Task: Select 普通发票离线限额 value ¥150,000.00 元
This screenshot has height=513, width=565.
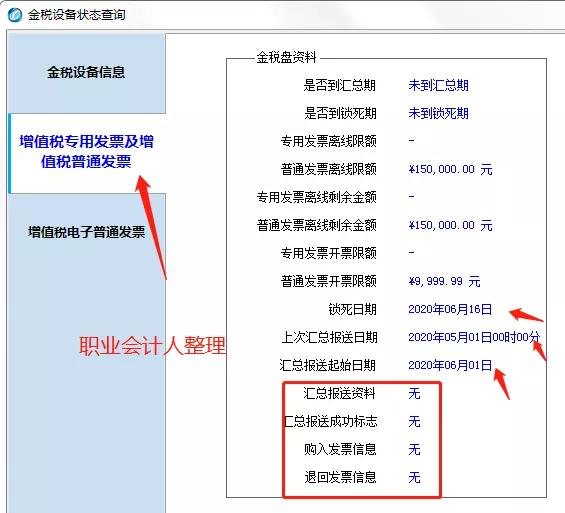Action: tap(450, 169)
